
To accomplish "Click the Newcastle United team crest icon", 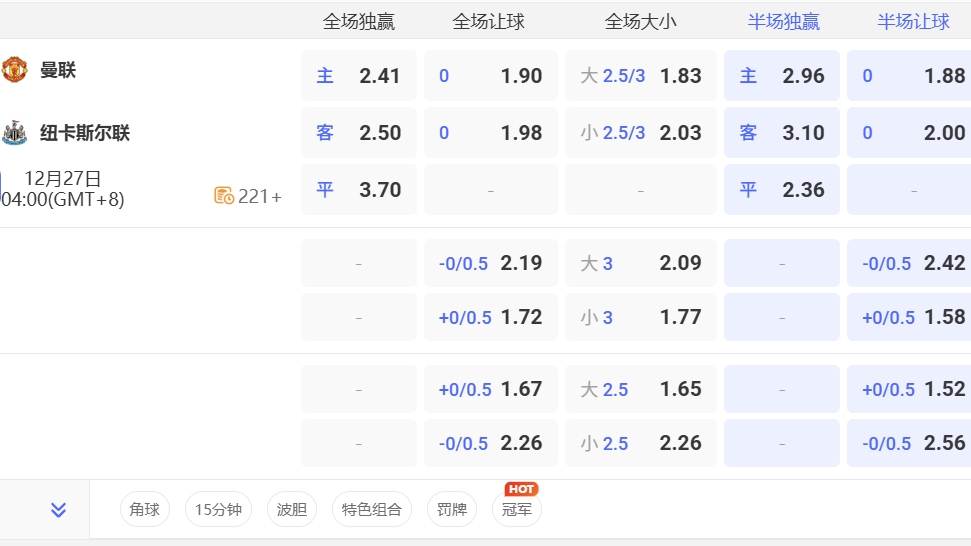I will [14, 133].
